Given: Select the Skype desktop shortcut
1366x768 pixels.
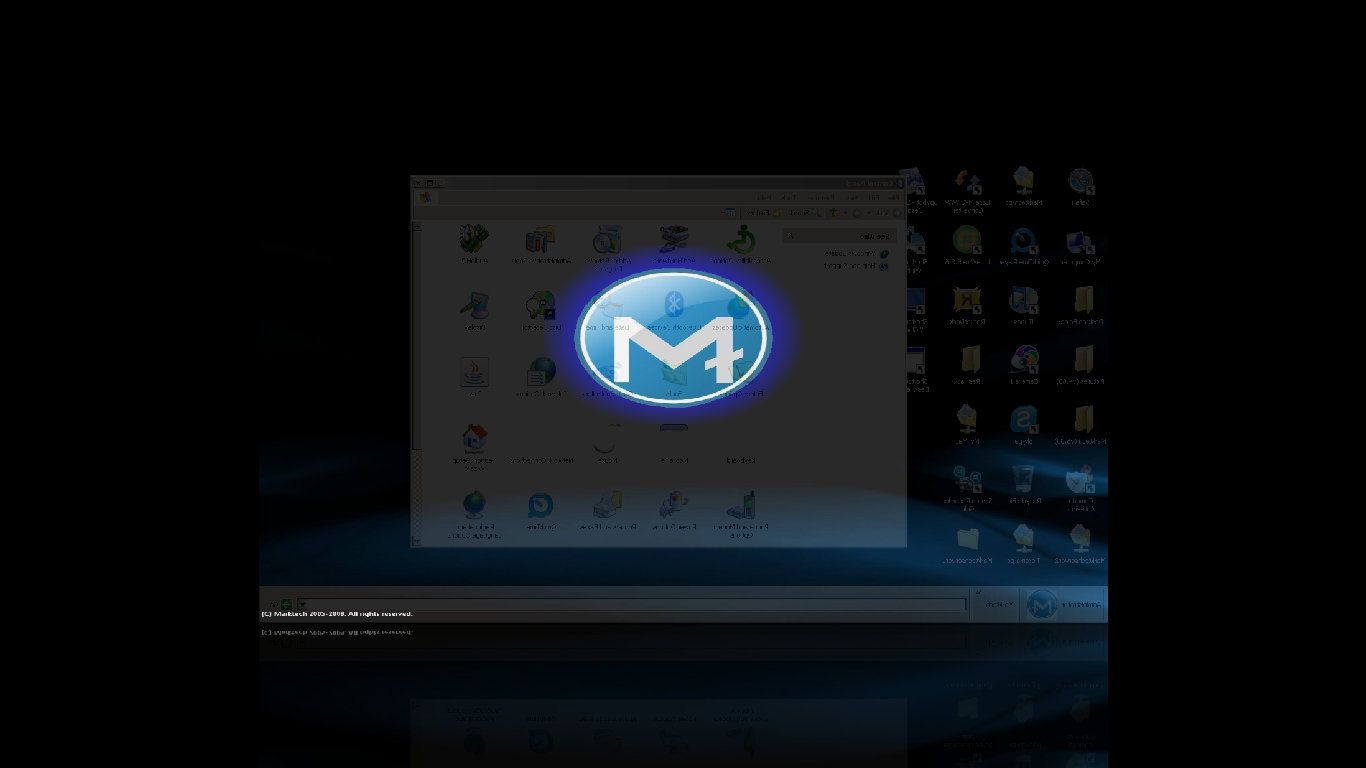Looking at the screenshot, I should (1023, 420).
